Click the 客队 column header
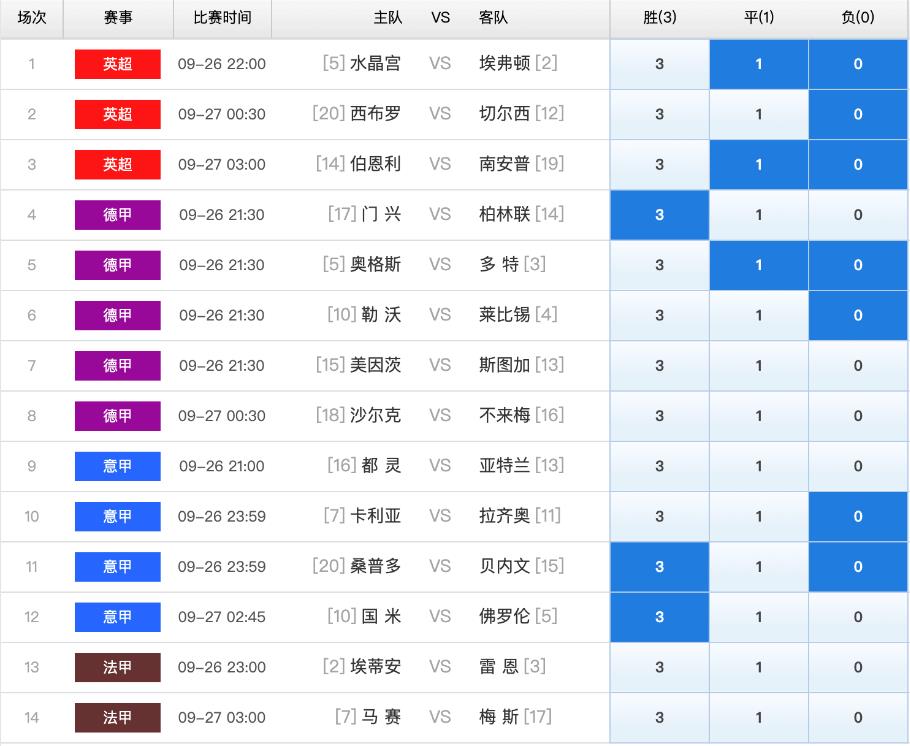910x746 pixels. [x=493, y=17]
